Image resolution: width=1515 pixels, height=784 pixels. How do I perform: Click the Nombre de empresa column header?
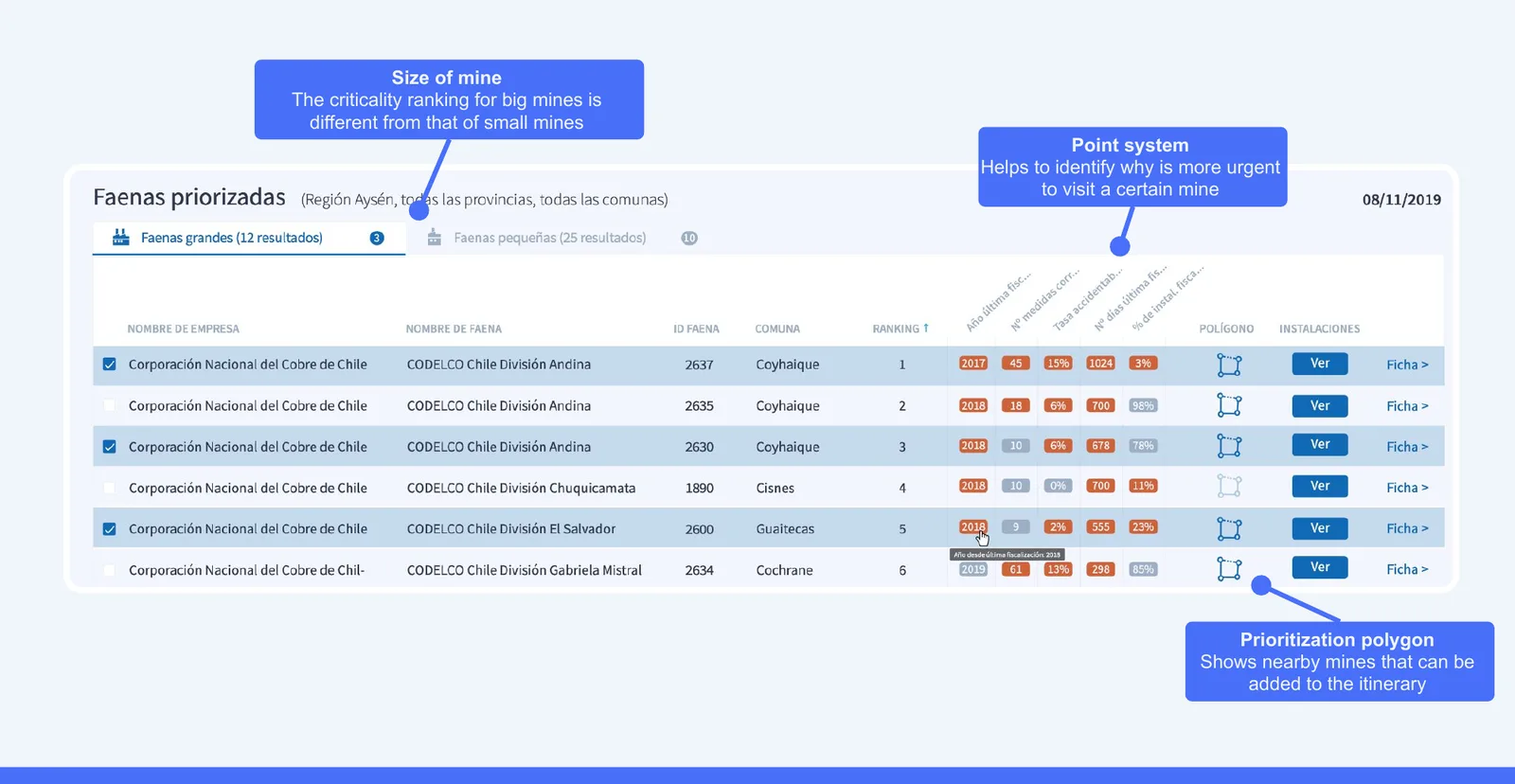click(184, 330)
